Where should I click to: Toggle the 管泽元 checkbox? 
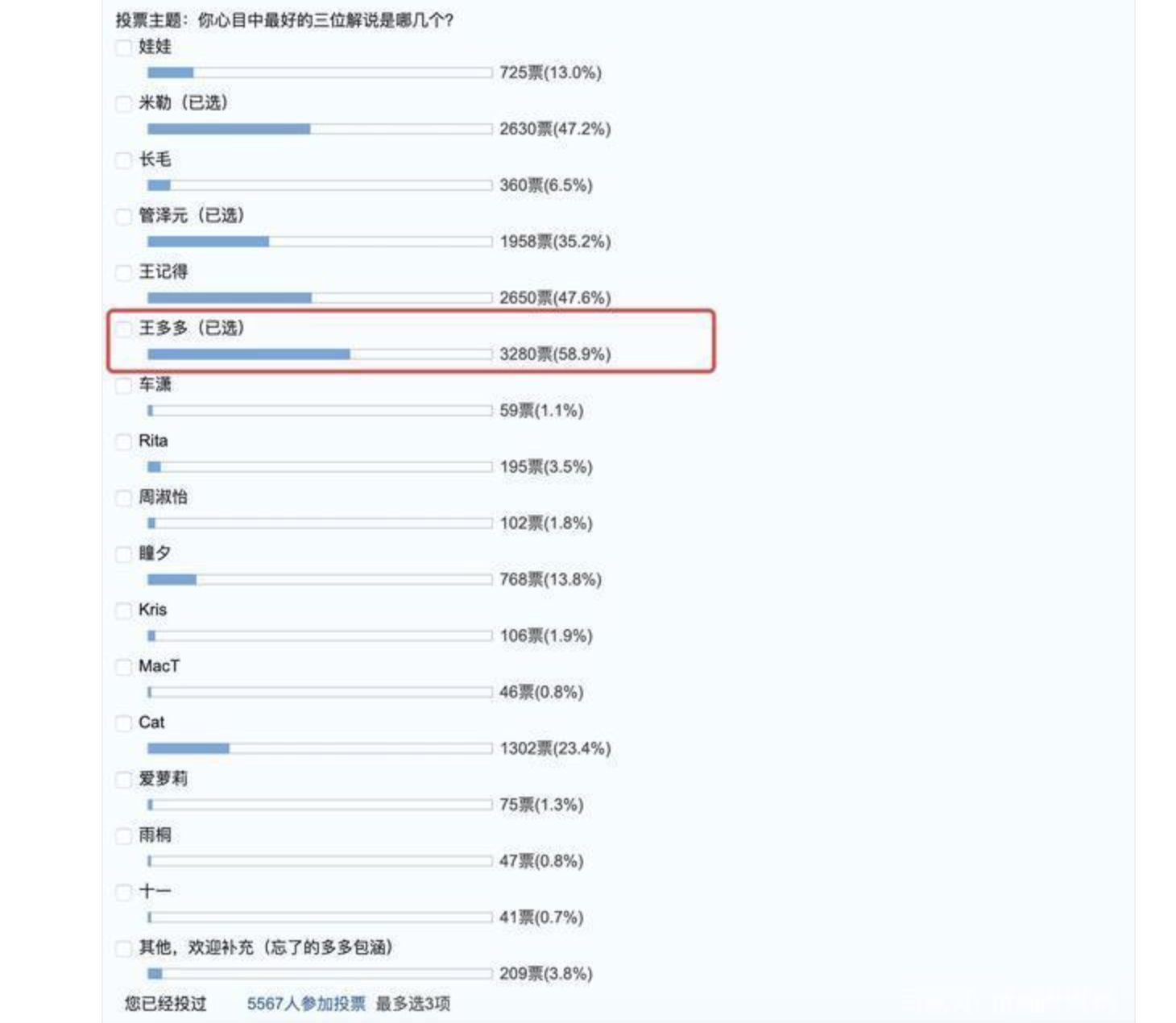(123, 217)
